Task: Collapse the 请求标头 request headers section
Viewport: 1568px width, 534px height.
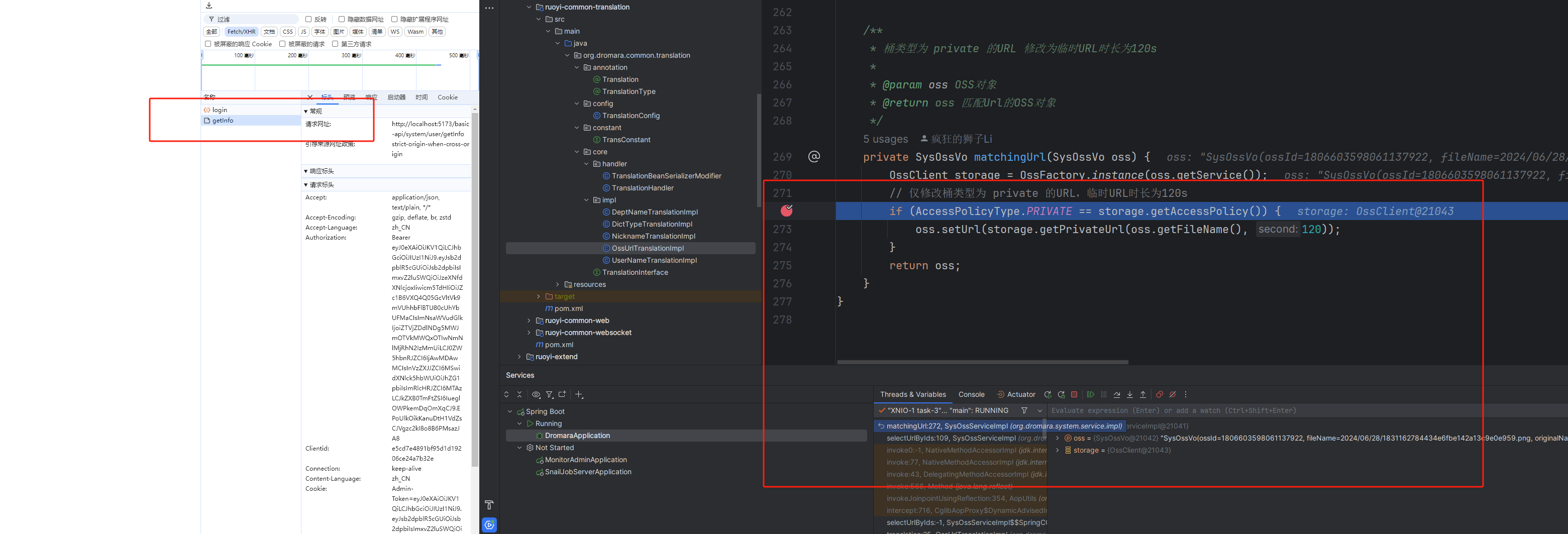Action: [x=306, y=185]
